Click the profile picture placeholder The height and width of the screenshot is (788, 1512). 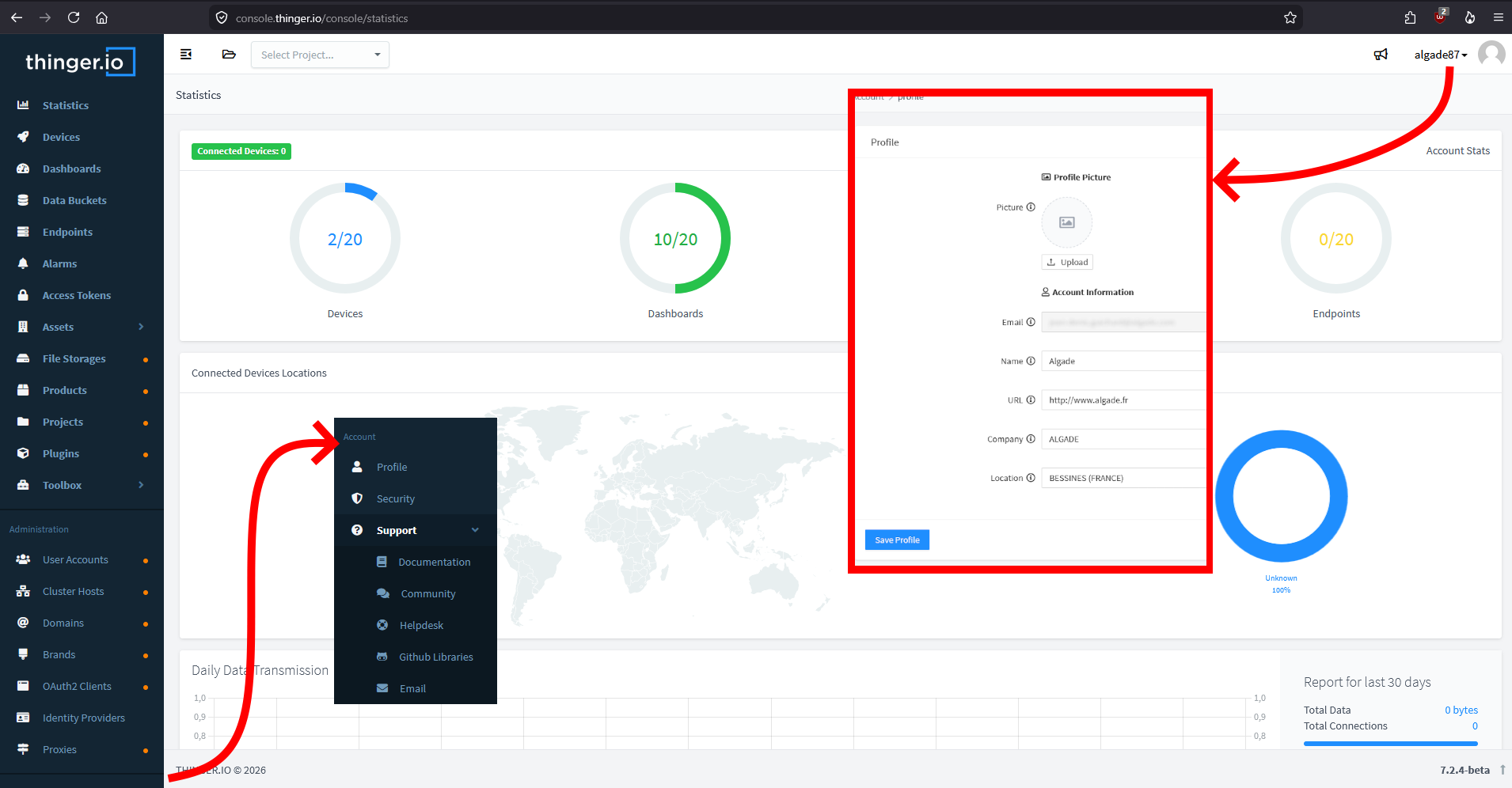coord(1067,222)
